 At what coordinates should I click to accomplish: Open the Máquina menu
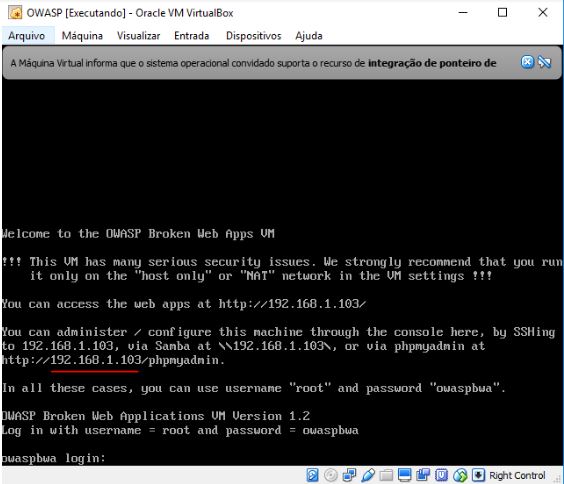click(82, 36)
